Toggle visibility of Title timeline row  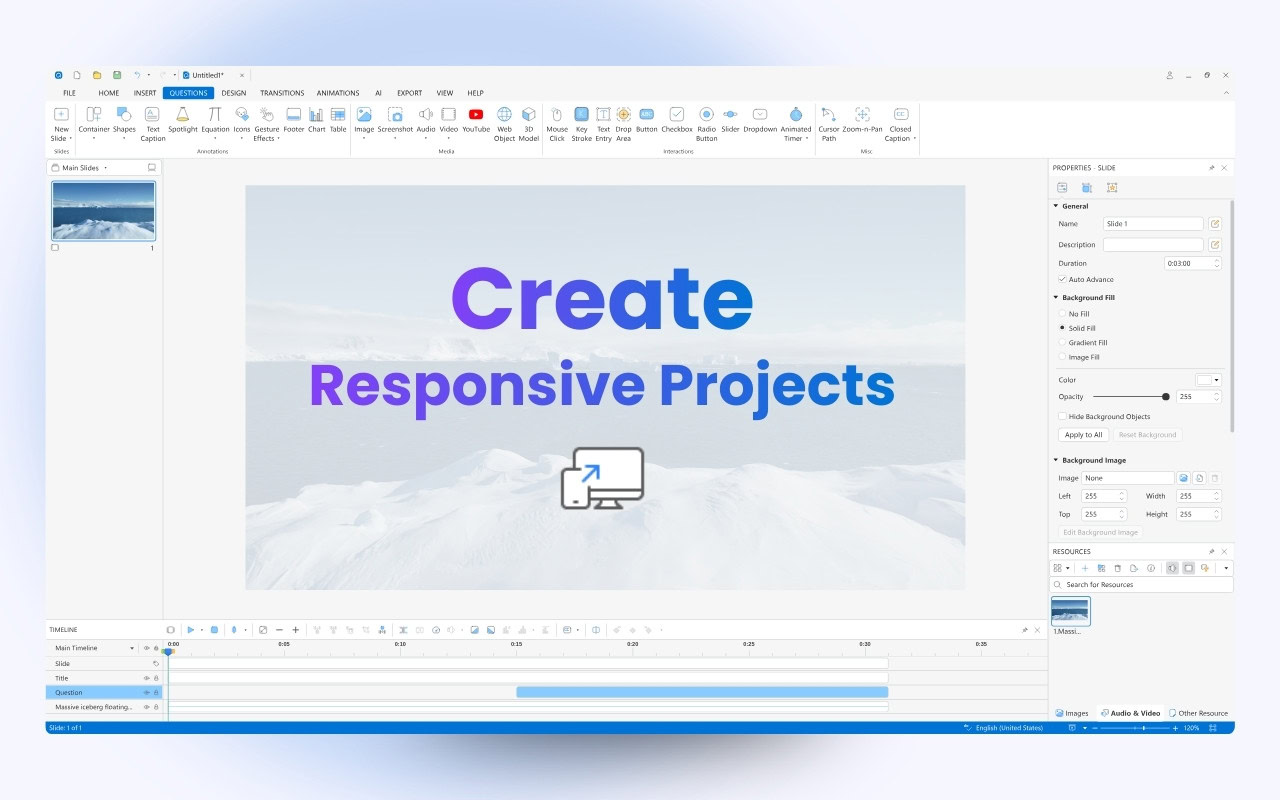tap(146, 678)
